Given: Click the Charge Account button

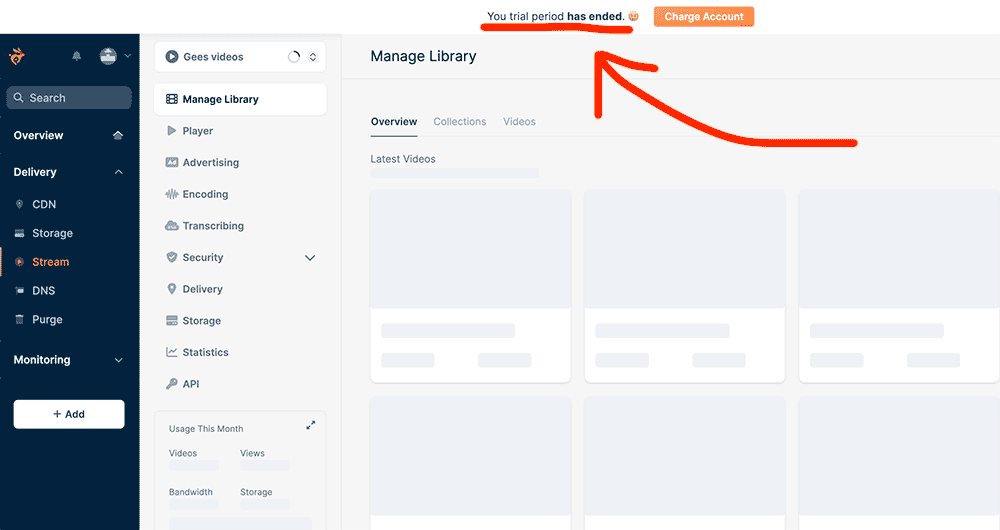Looking at the screenshot, I should tap(704, 17).
